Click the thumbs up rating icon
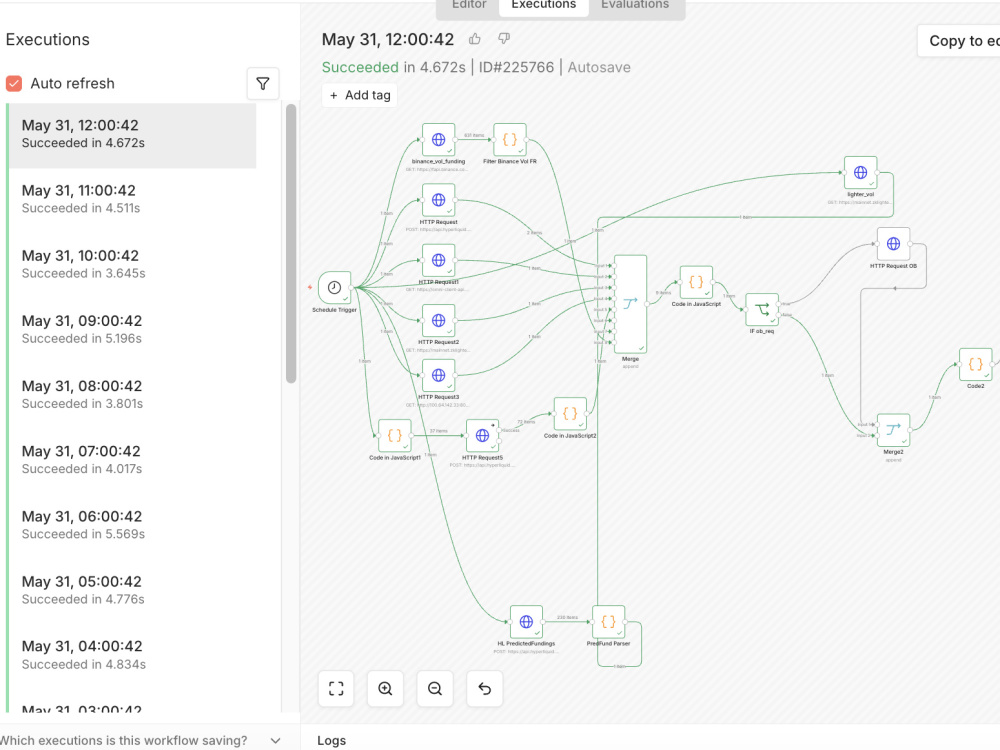The image size is (1000, 750). 474,40
